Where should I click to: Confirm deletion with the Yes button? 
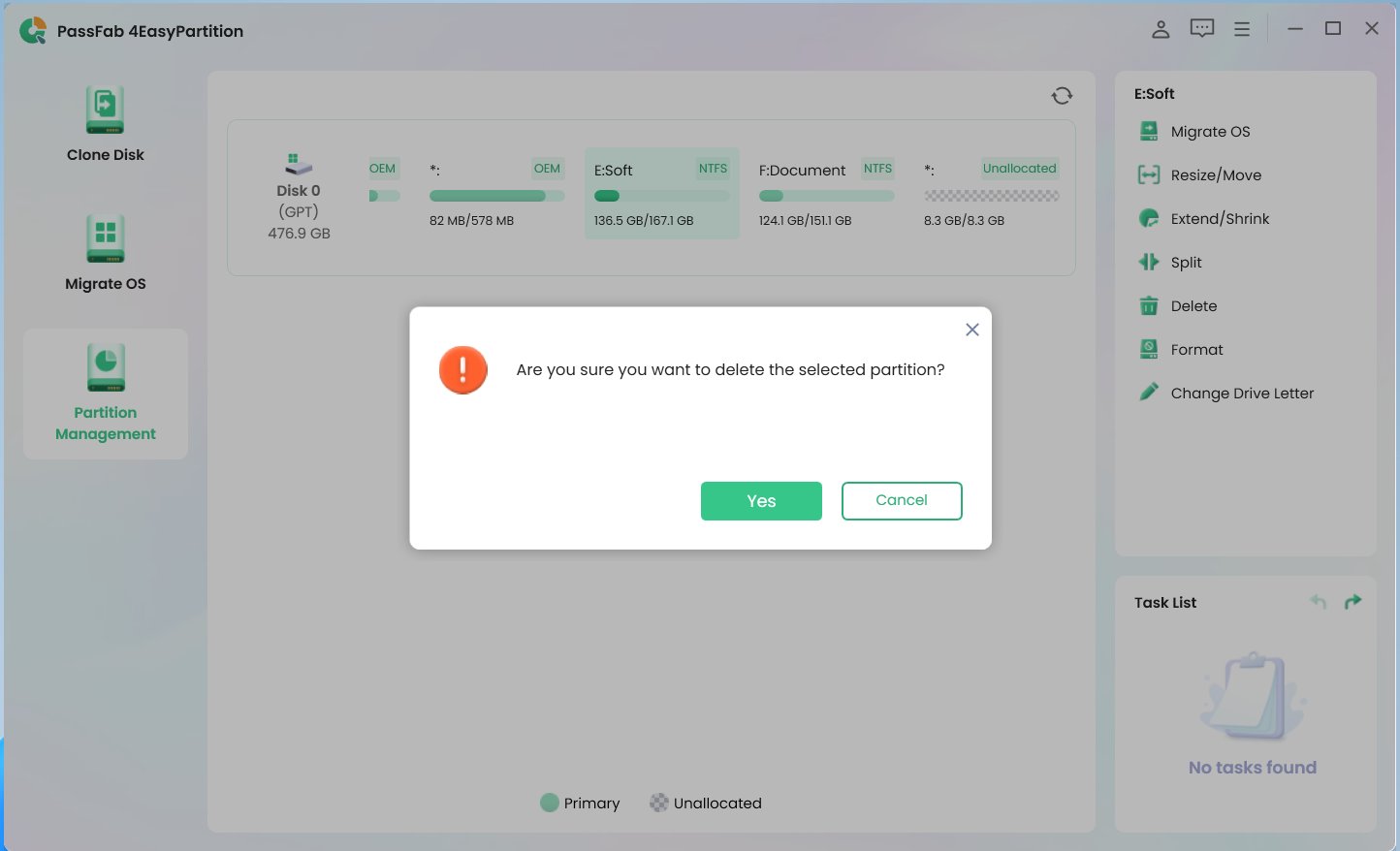pyautogui.click(x=761, y=501)
